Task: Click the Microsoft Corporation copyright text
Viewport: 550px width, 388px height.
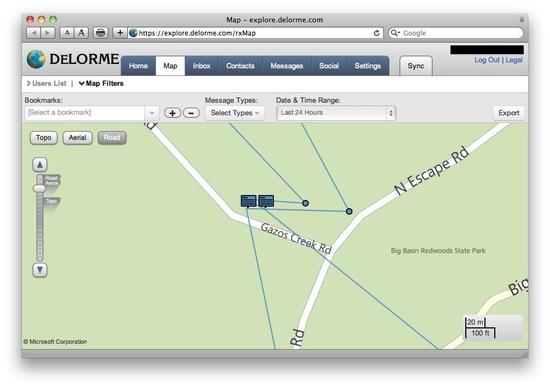Action: pyautogui.click(x=55, y=341)
